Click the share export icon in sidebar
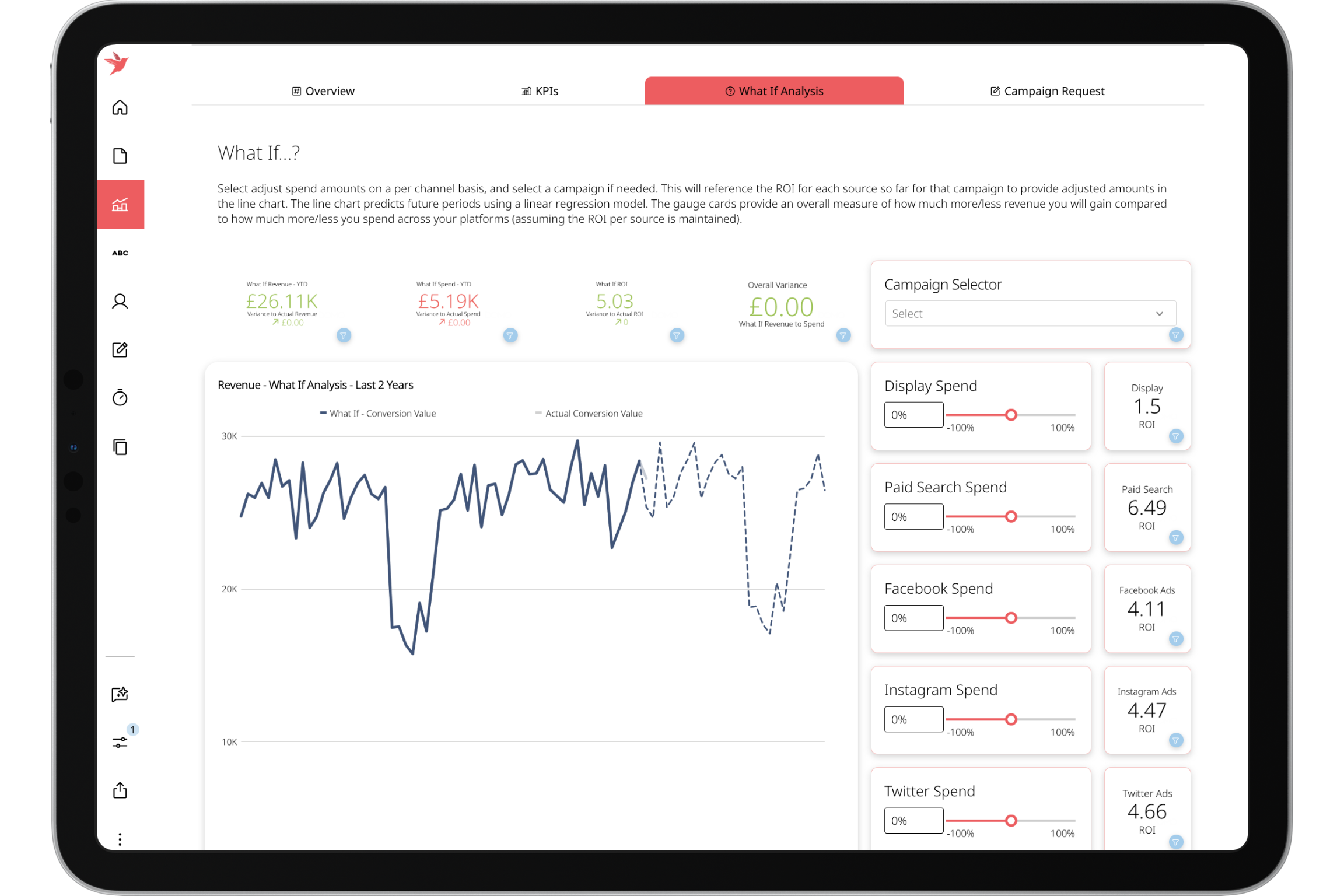This screenshot has height=896, width=1344. 120,790
